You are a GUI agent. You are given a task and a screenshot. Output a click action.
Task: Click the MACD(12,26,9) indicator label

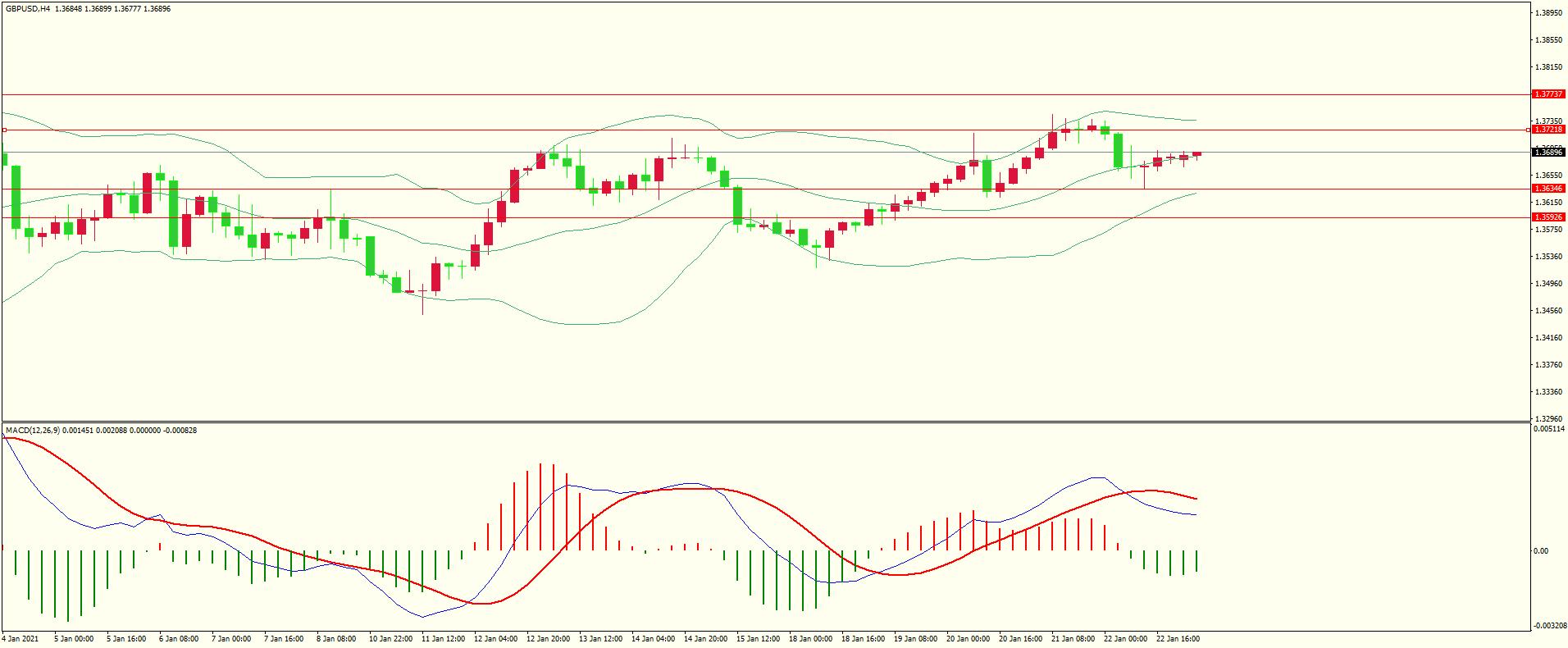point(32,431)
